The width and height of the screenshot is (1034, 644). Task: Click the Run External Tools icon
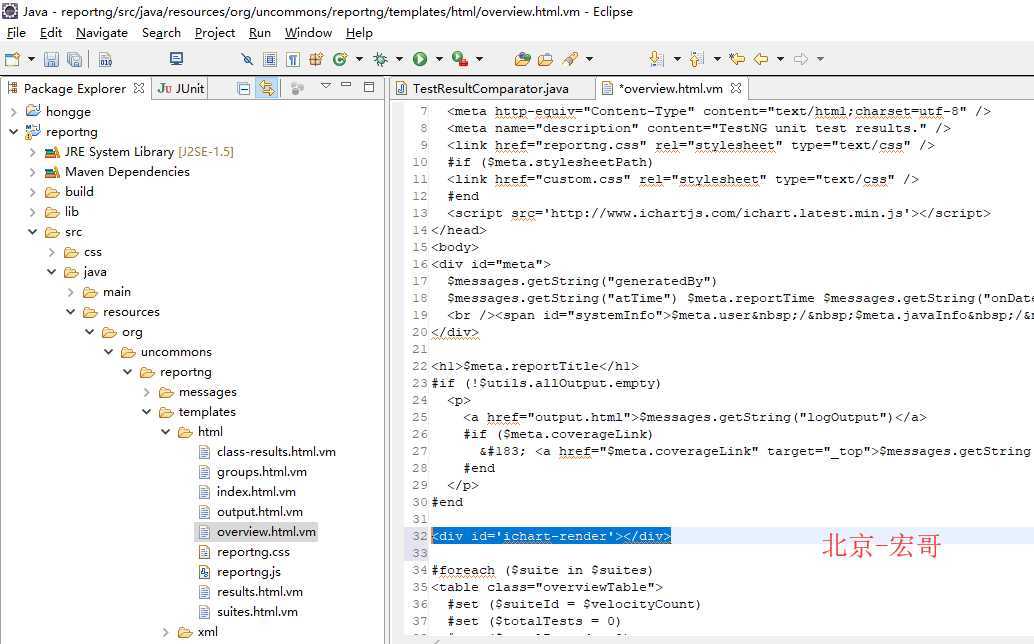click(460, 59)
